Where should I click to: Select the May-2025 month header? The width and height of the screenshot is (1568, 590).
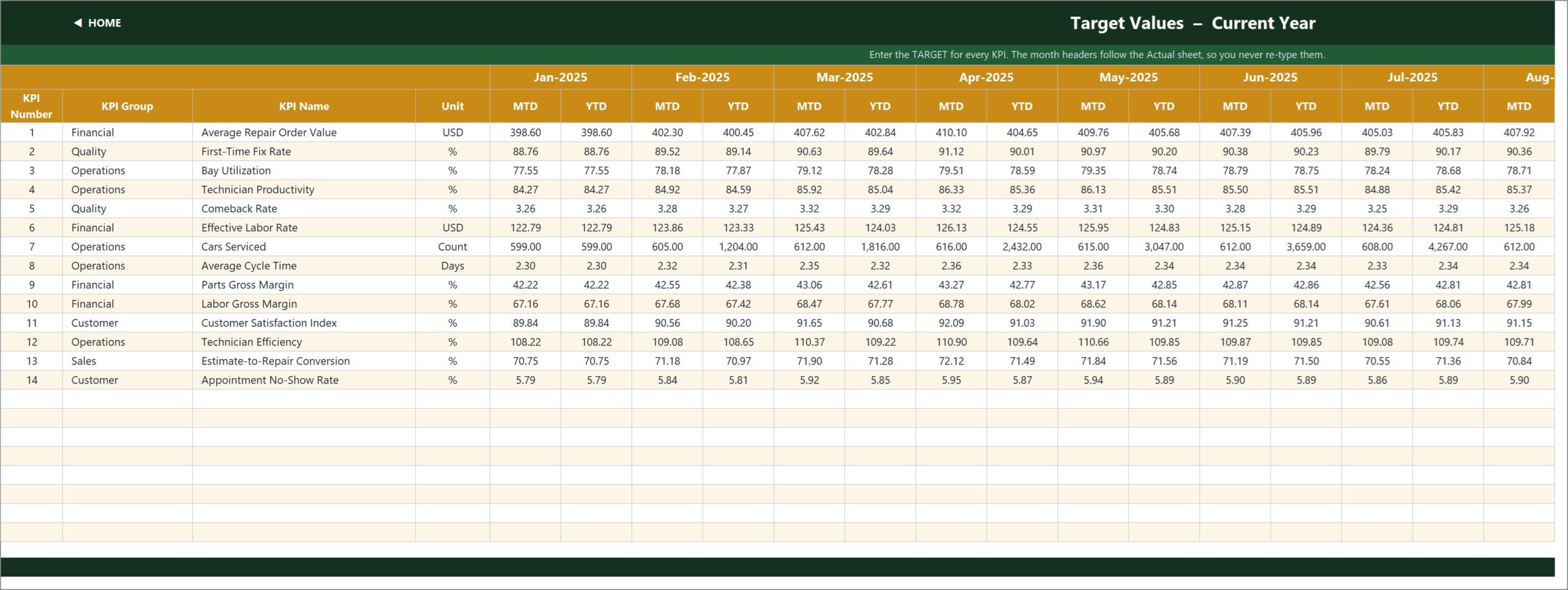click(1128, 77)
